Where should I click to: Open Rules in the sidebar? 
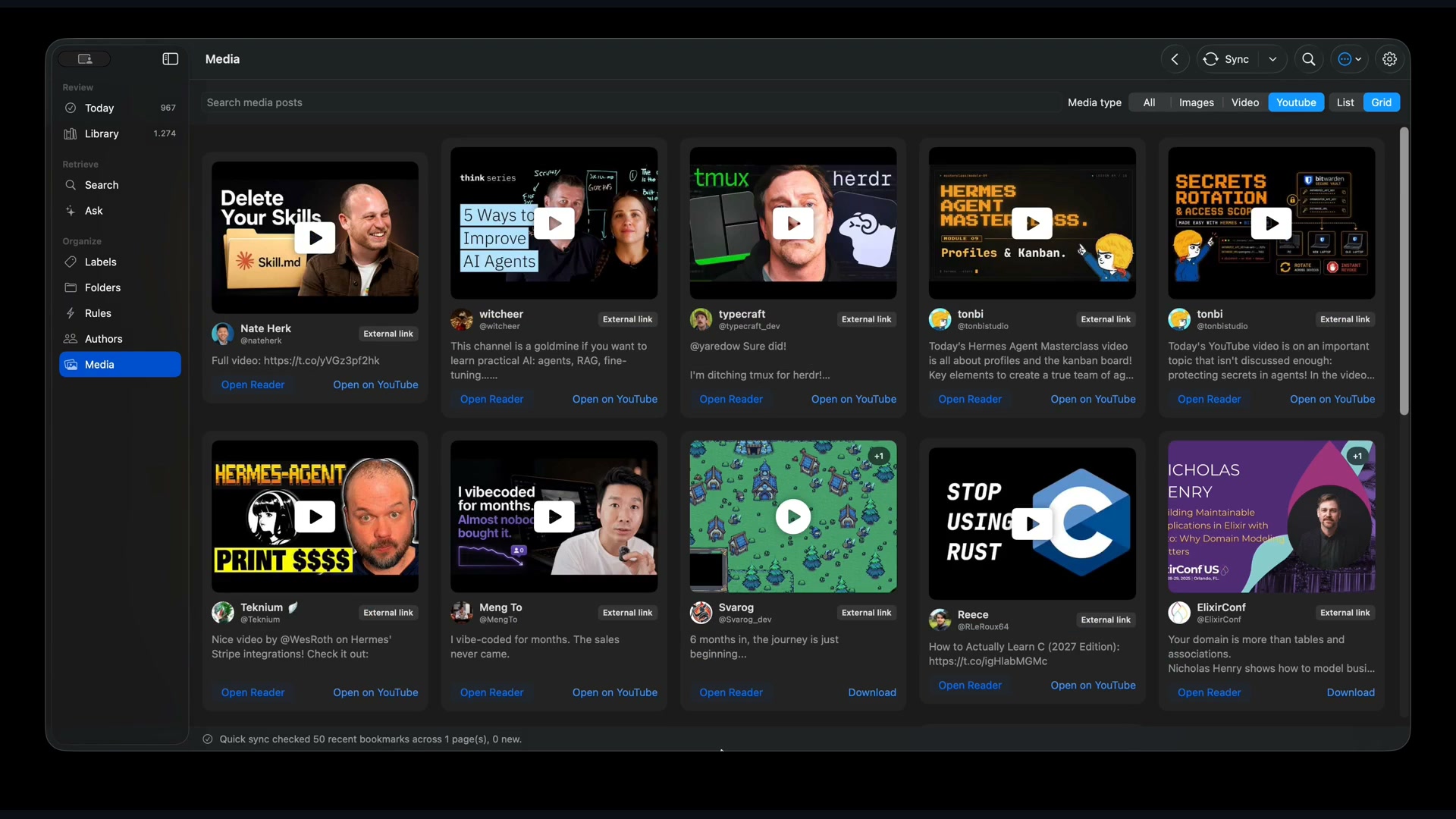tap(120, 314)
